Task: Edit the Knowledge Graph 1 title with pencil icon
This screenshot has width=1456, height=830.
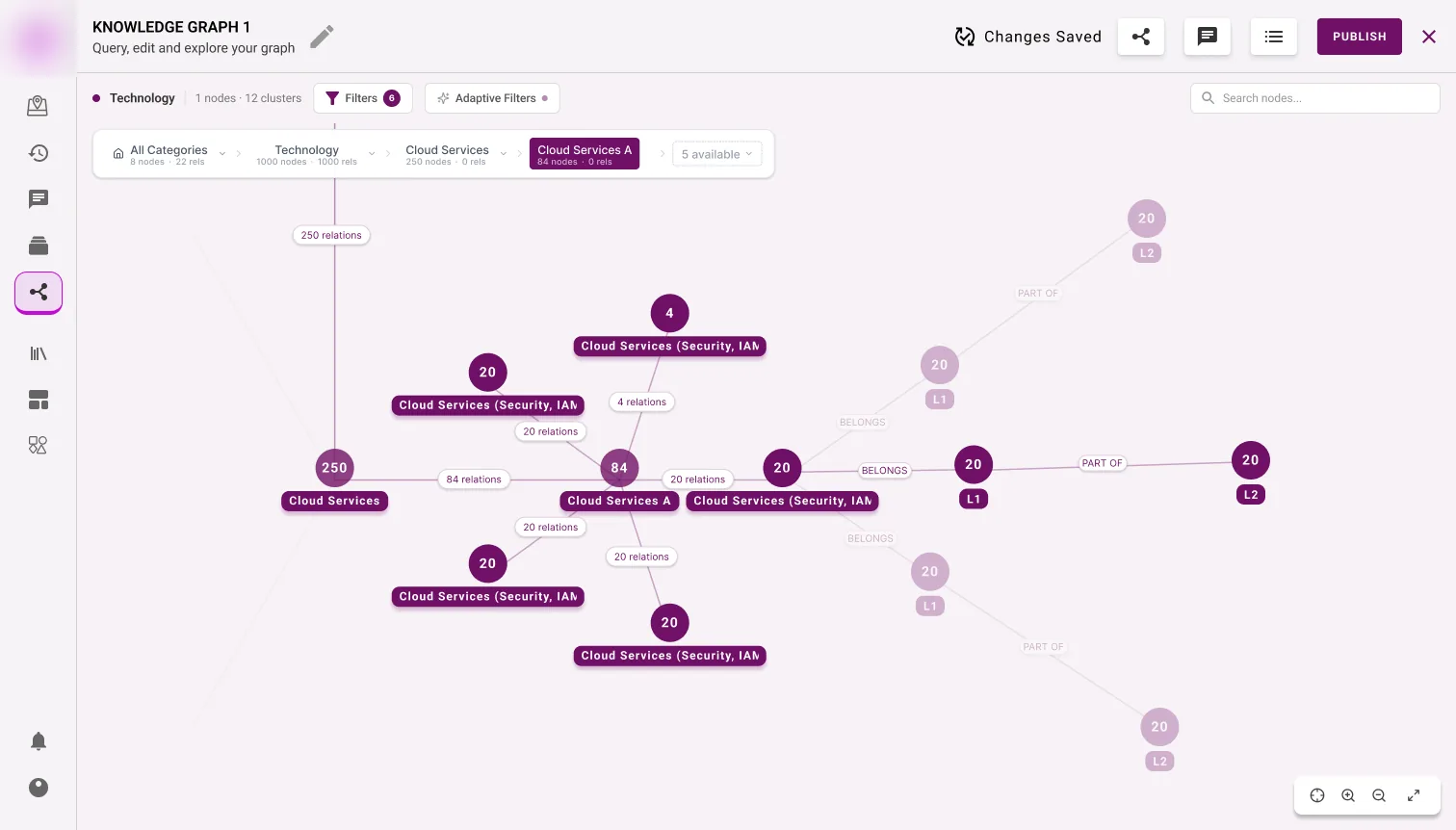Action: tap(322, 37)
